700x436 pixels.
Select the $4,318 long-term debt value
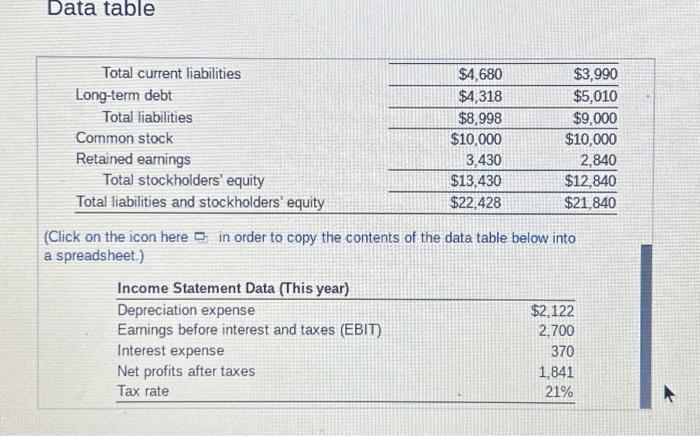click(480, 96)
